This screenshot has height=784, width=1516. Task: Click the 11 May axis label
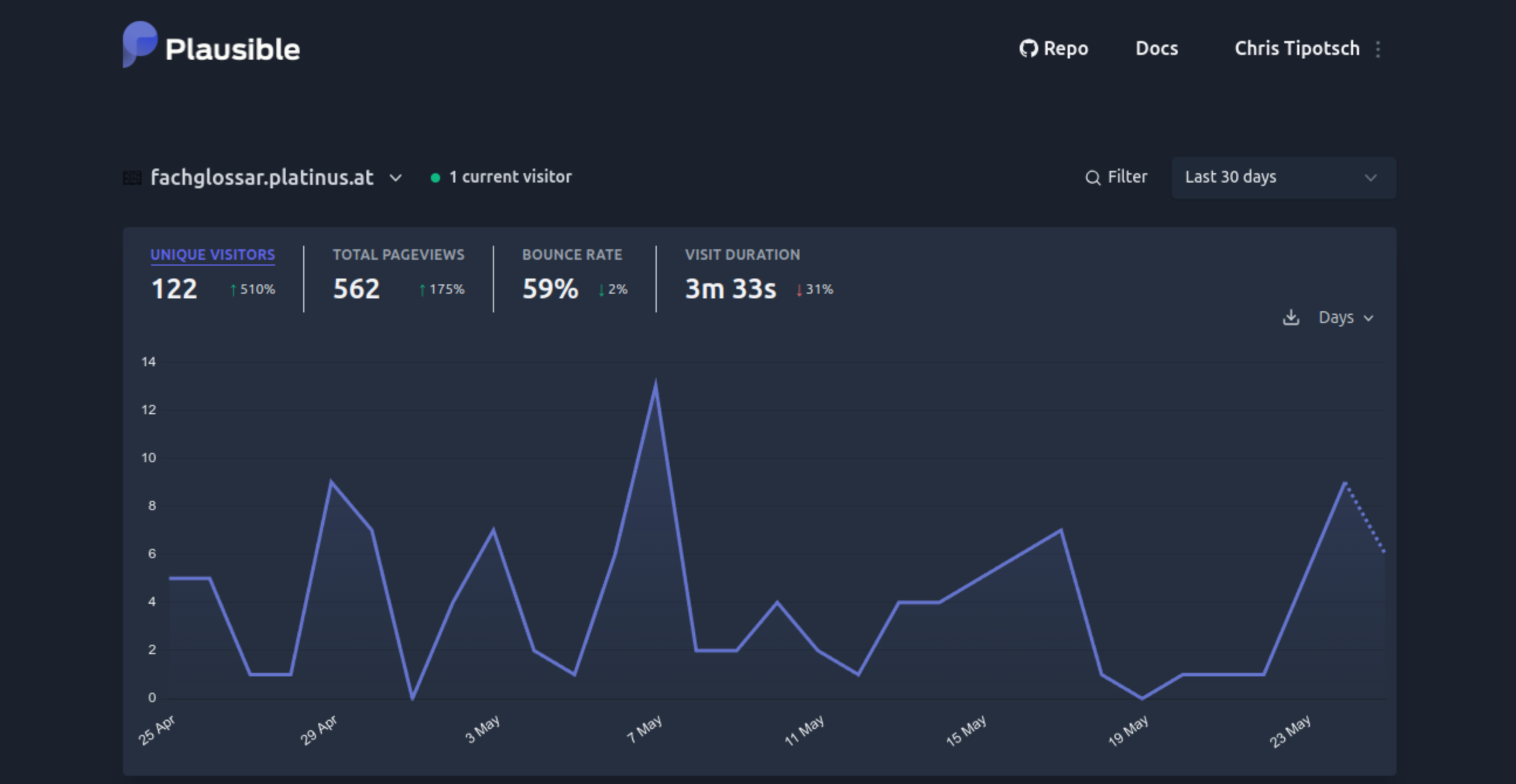point(804,731)
